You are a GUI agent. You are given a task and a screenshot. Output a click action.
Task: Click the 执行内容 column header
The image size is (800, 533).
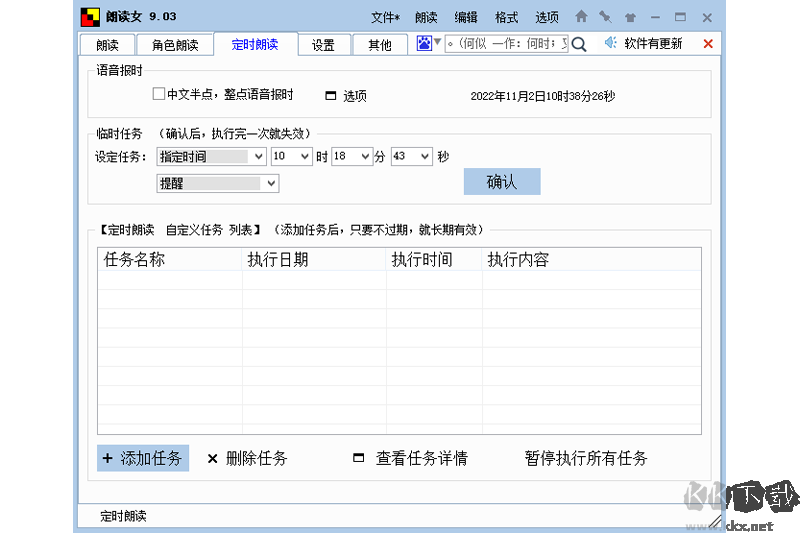pyautogui.click(x=591, y=260)
